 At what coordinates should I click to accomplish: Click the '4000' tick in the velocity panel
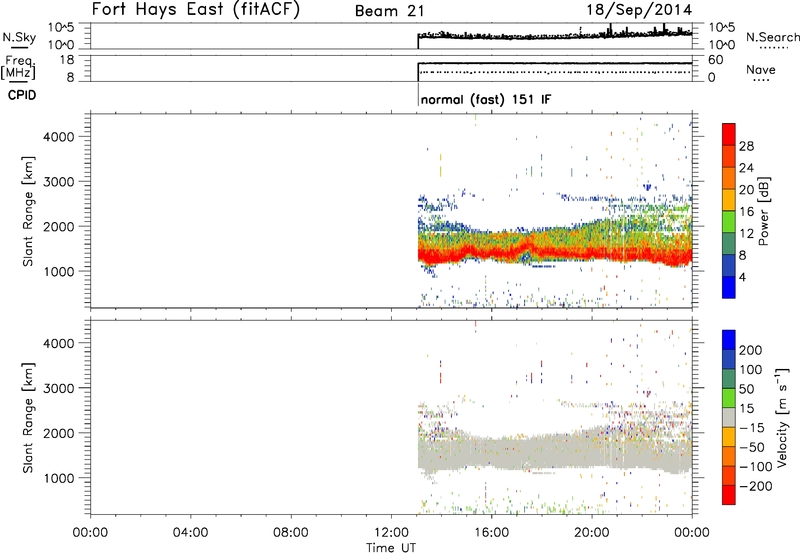pos(58,343)
